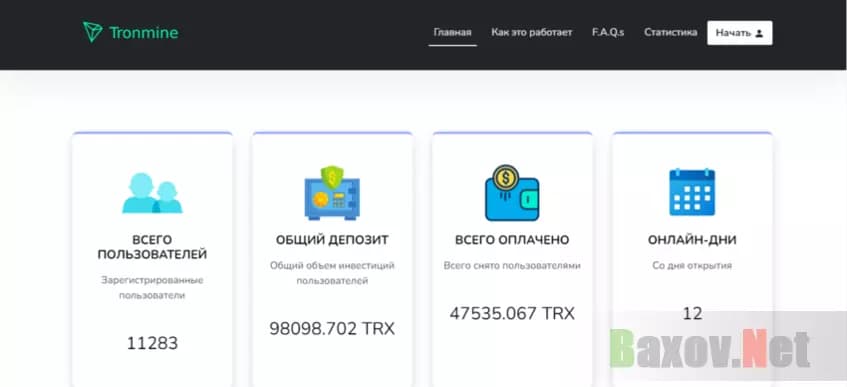The image size is (847, 387).
Task: Select the ВСЕГО ПОЛЬЗОВАТЕЛЕЙ heading
Action: 152,247
